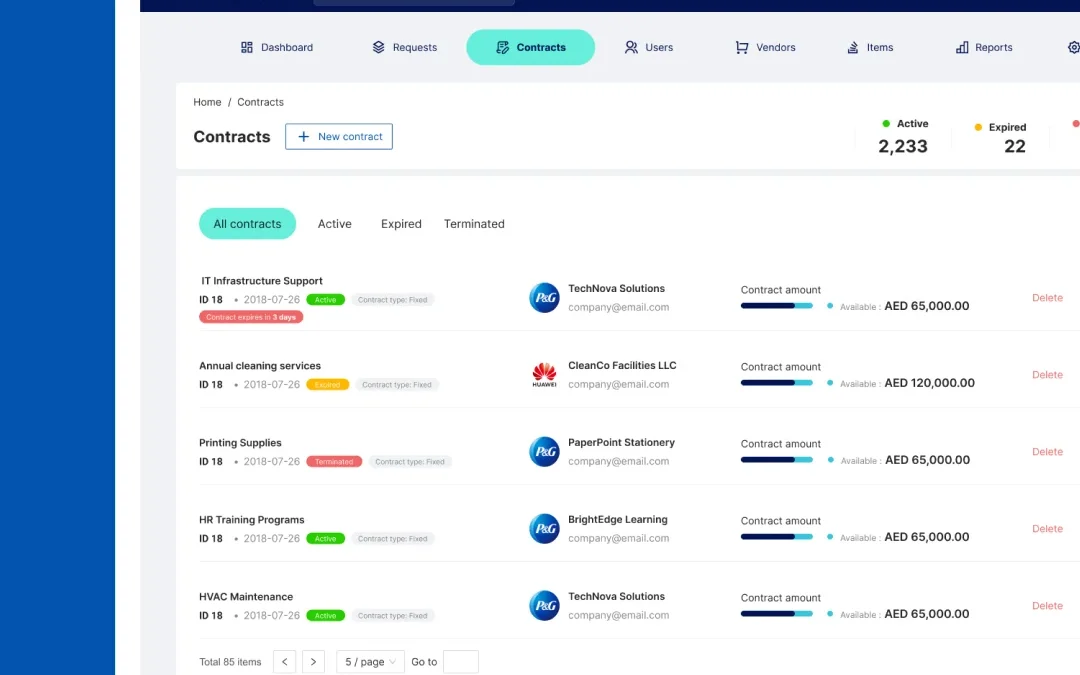The image size is (1080, 675).
Task: Click the IT Infrastructure Support amount progress bar
Action: [777, 306]
